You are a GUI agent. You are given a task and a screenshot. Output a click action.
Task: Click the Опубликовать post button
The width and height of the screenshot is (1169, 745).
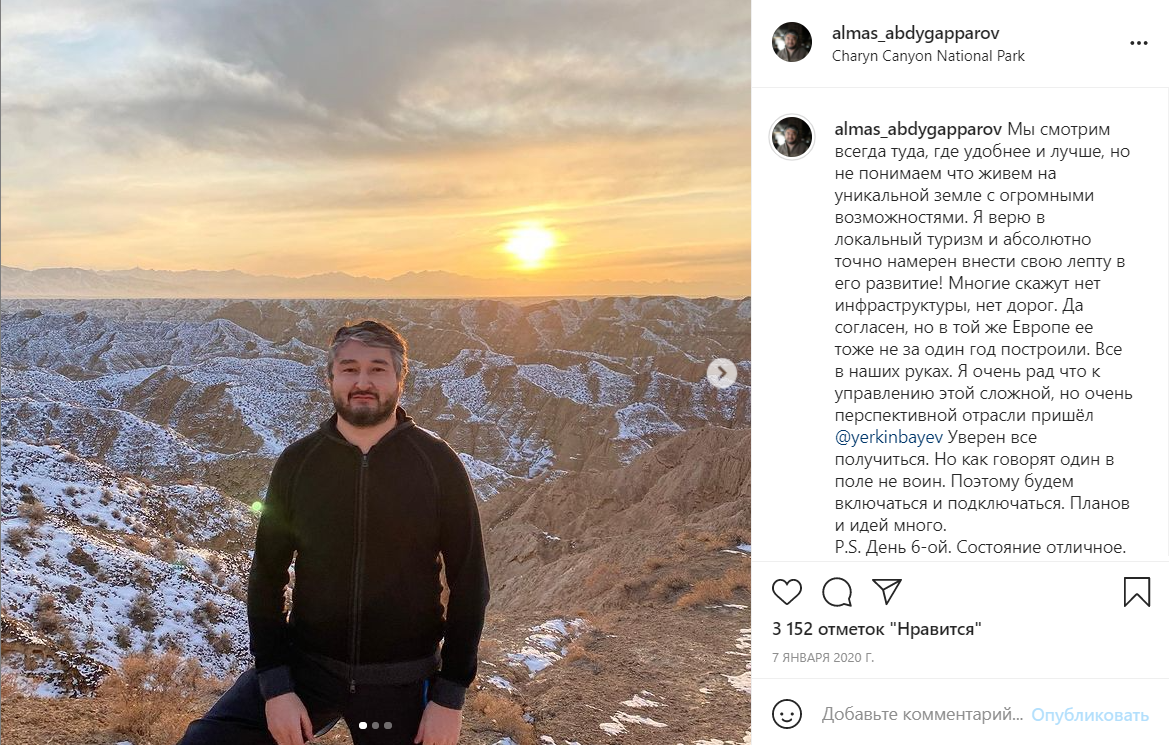coord(1090,715)
